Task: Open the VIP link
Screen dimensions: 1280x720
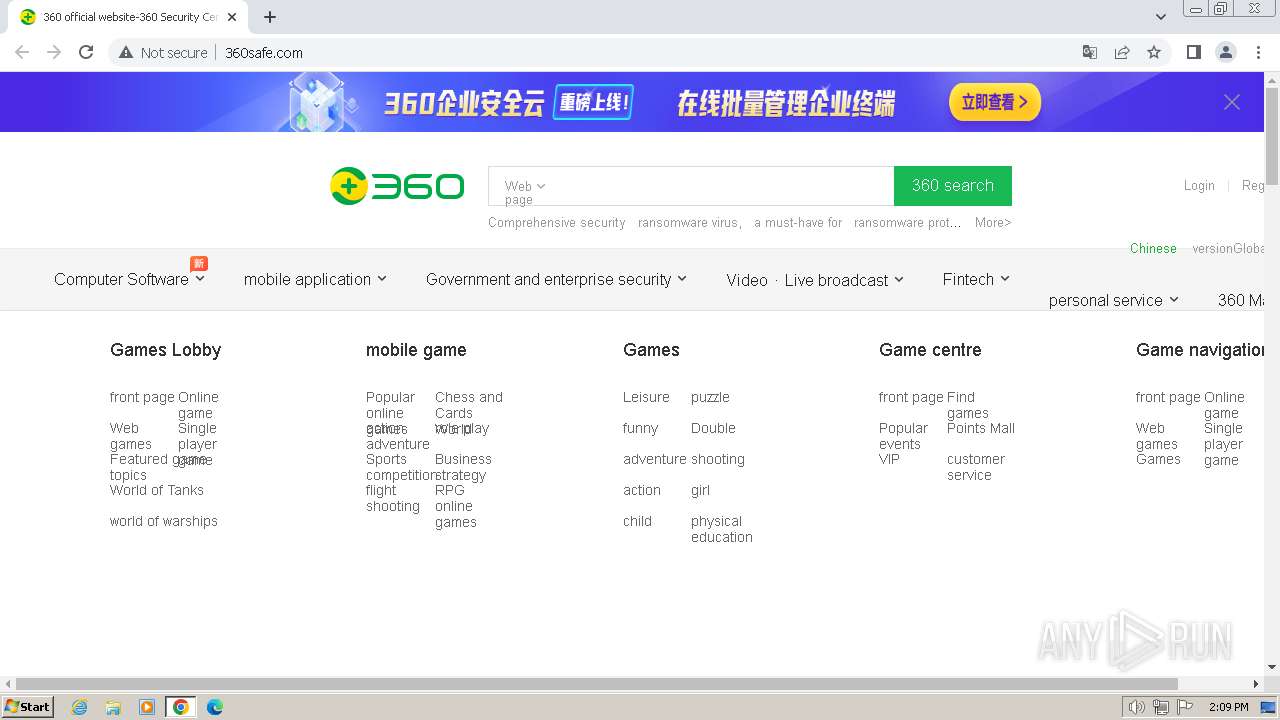Action: pos(889,459)
